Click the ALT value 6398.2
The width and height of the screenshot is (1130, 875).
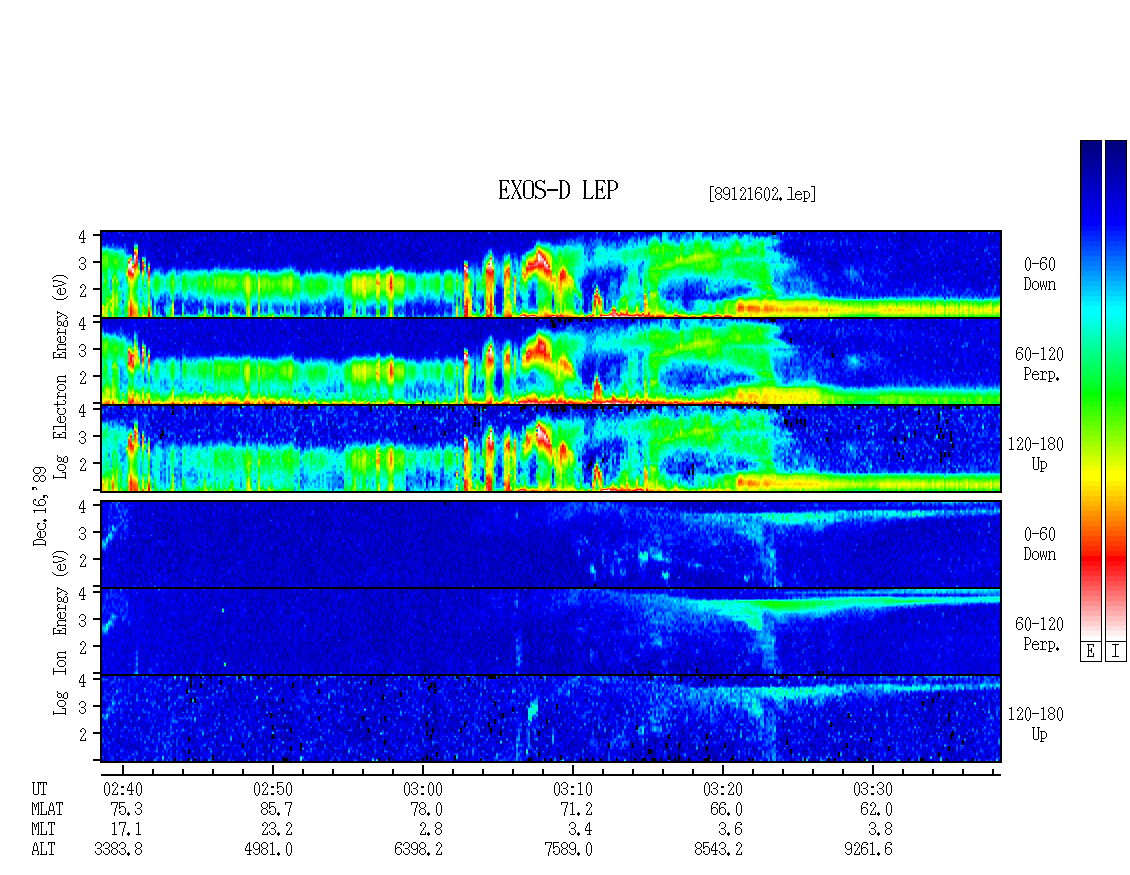[418, 850]
